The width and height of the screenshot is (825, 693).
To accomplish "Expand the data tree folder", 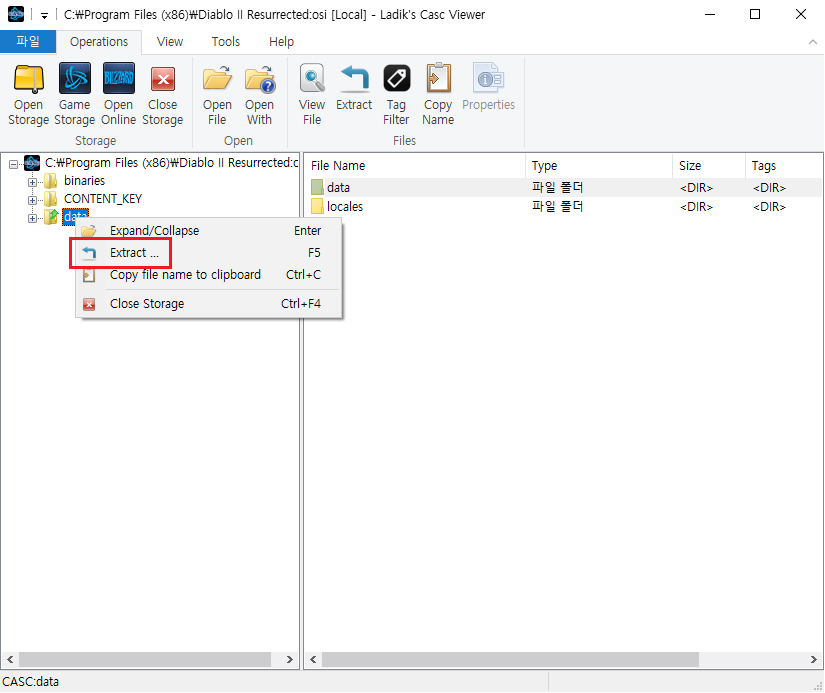I will pos(33,218).
